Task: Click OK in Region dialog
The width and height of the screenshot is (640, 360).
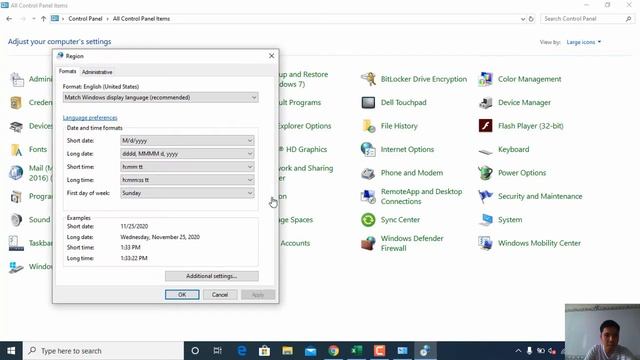Action: tap(182, 294)
